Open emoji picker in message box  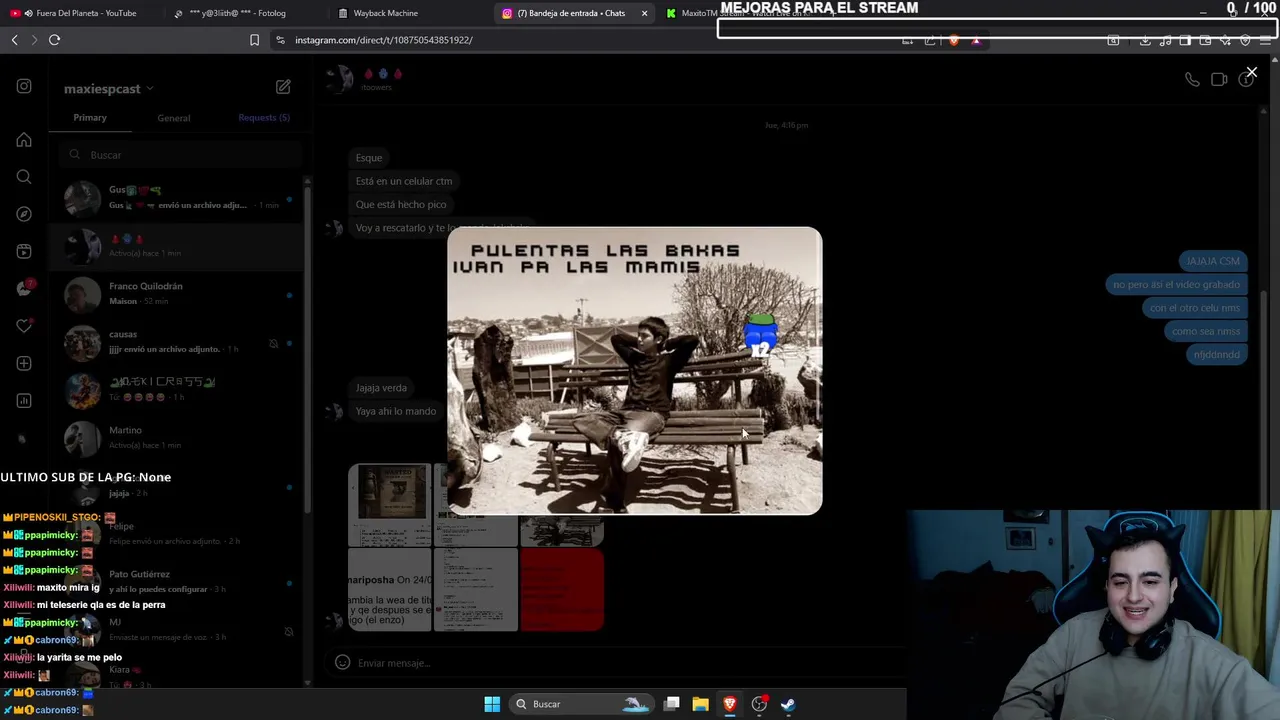[x=342, y=662]
